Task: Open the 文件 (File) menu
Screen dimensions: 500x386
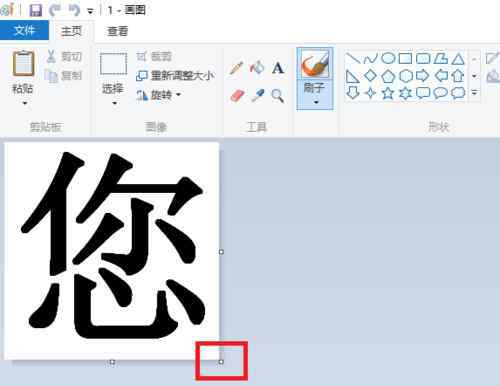Action: (24, 30)
